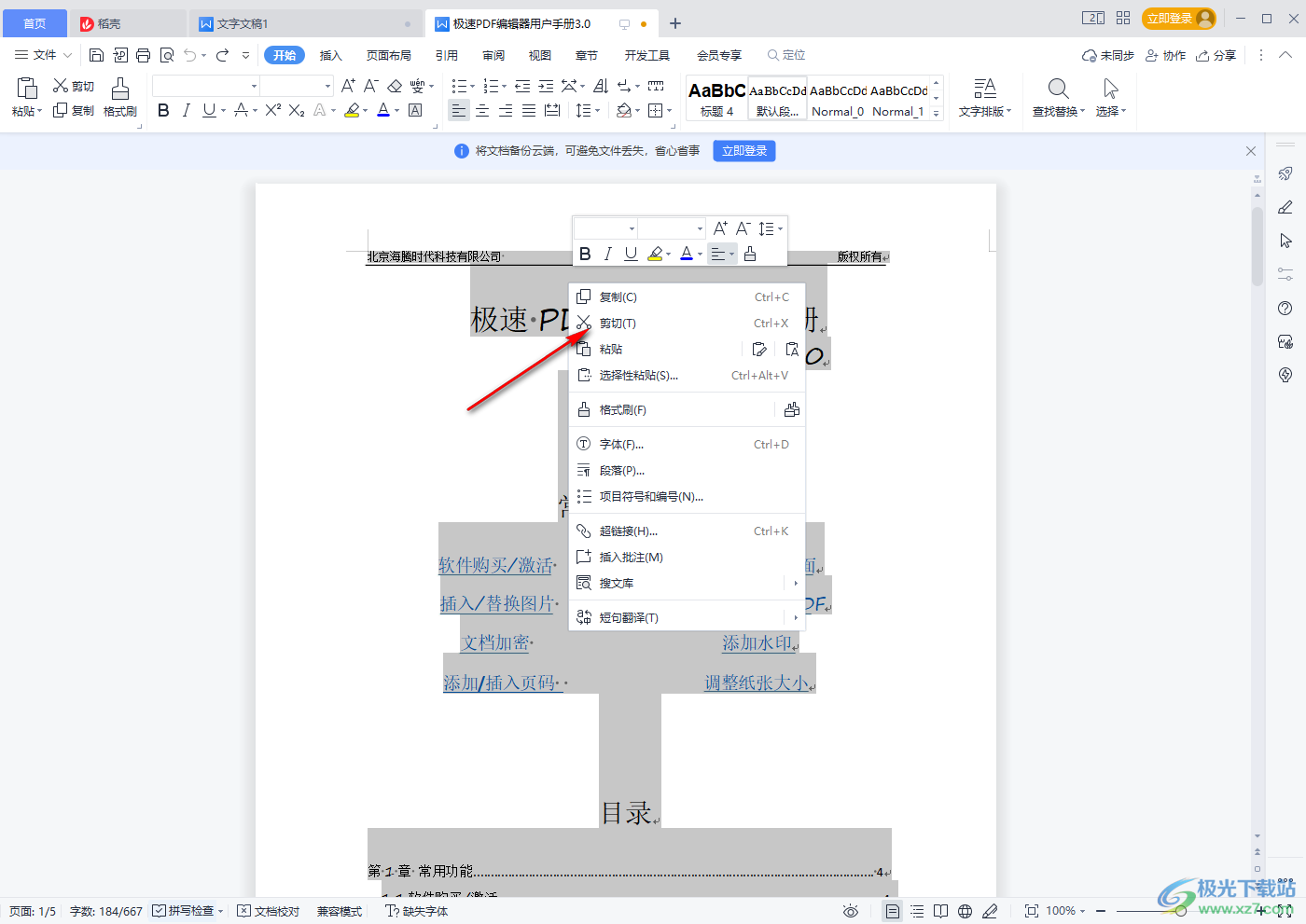Click the Print Preview icon
1306x924 pixels.
click(x=167, y=56)
